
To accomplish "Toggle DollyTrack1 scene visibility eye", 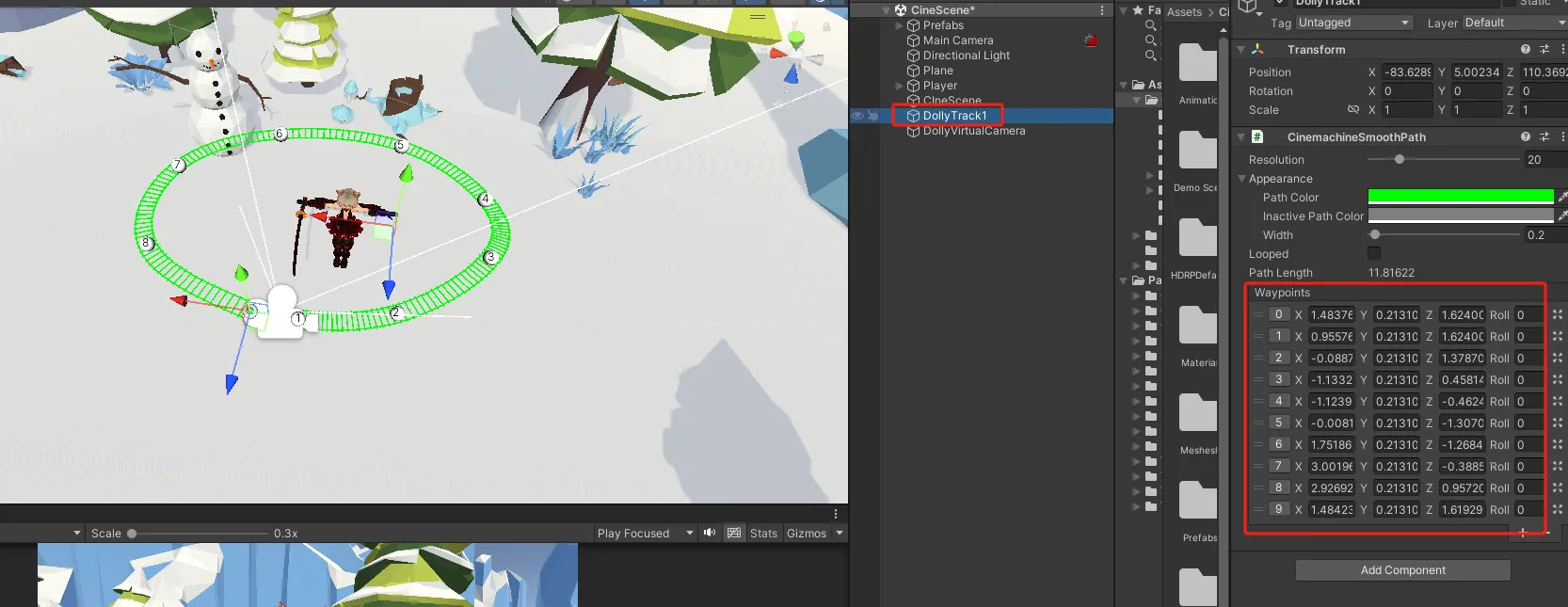I will click(x=857, y=116).
